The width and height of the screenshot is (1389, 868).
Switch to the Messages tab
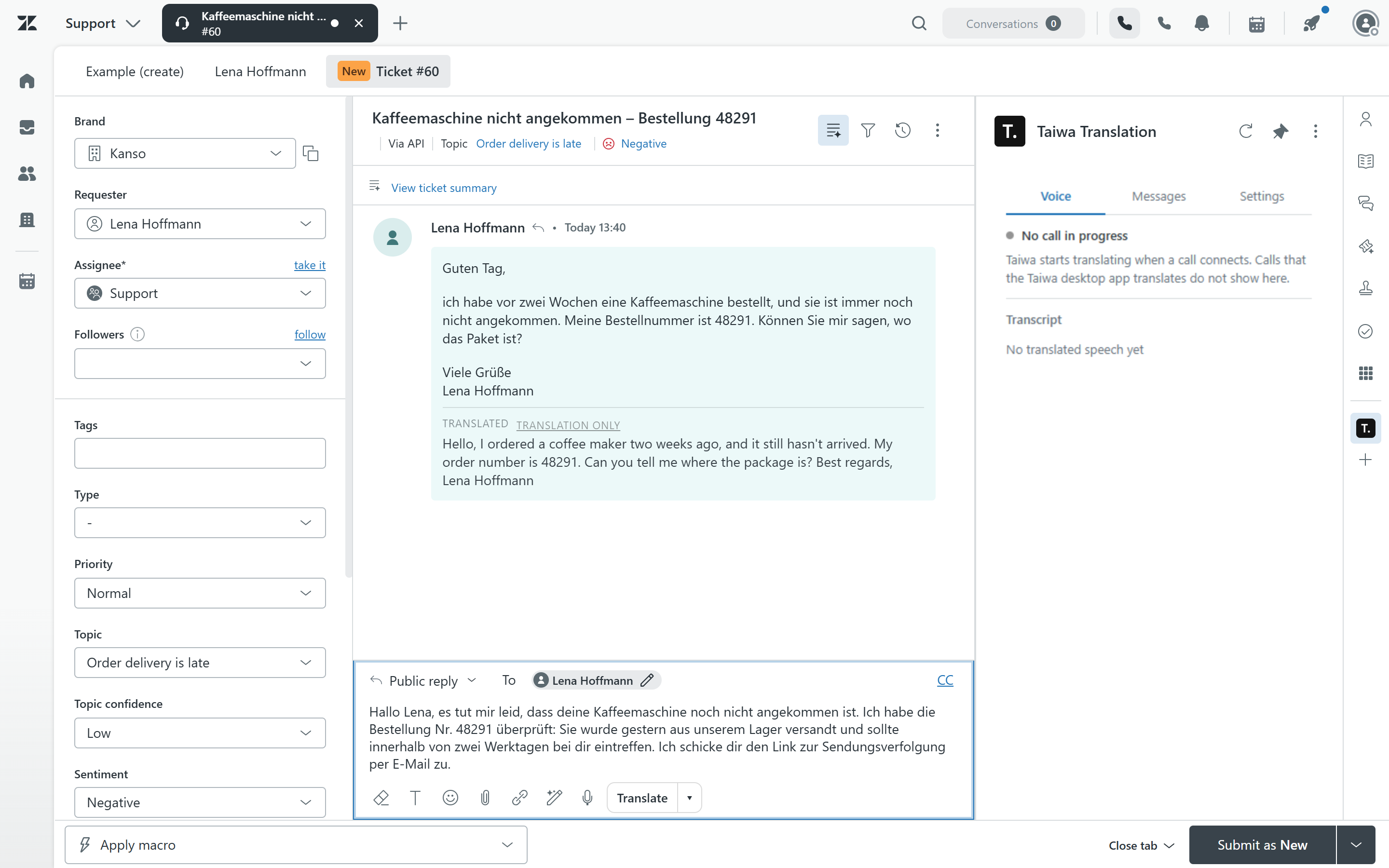pyautogui.click(x=1158, y=196)
